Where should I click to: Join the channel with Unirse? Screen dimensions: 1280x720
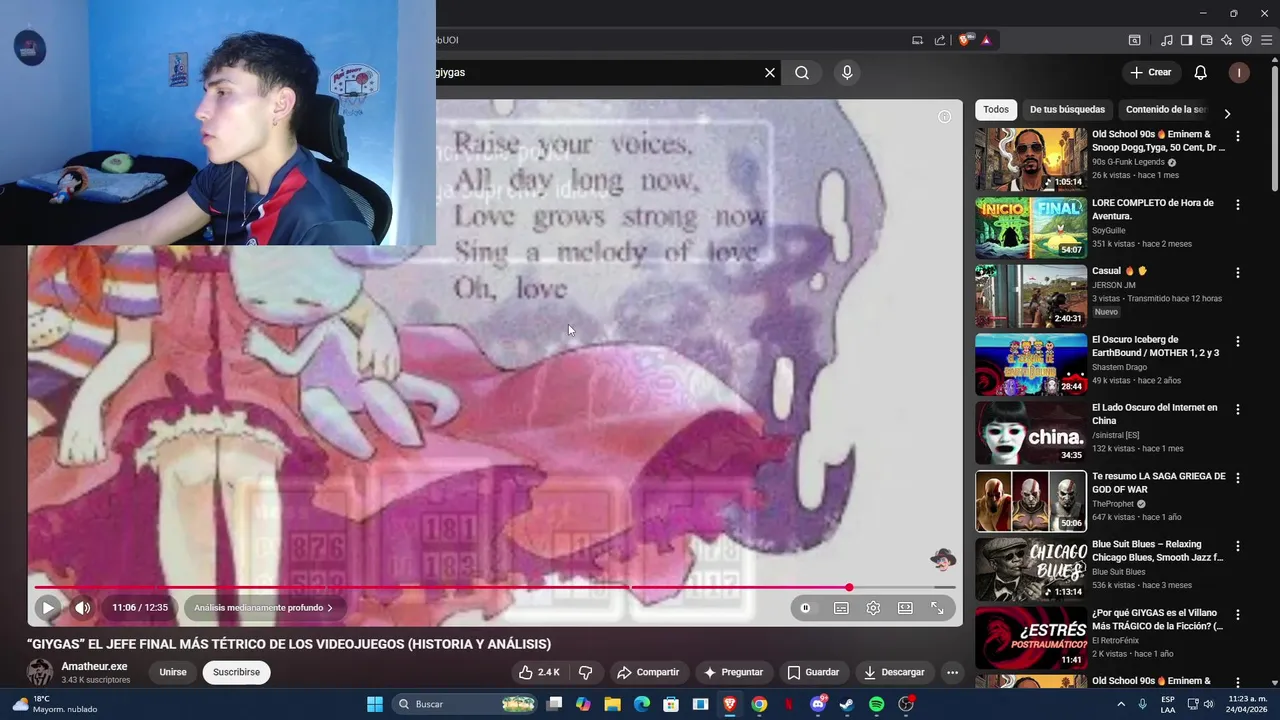click(173, 672)
